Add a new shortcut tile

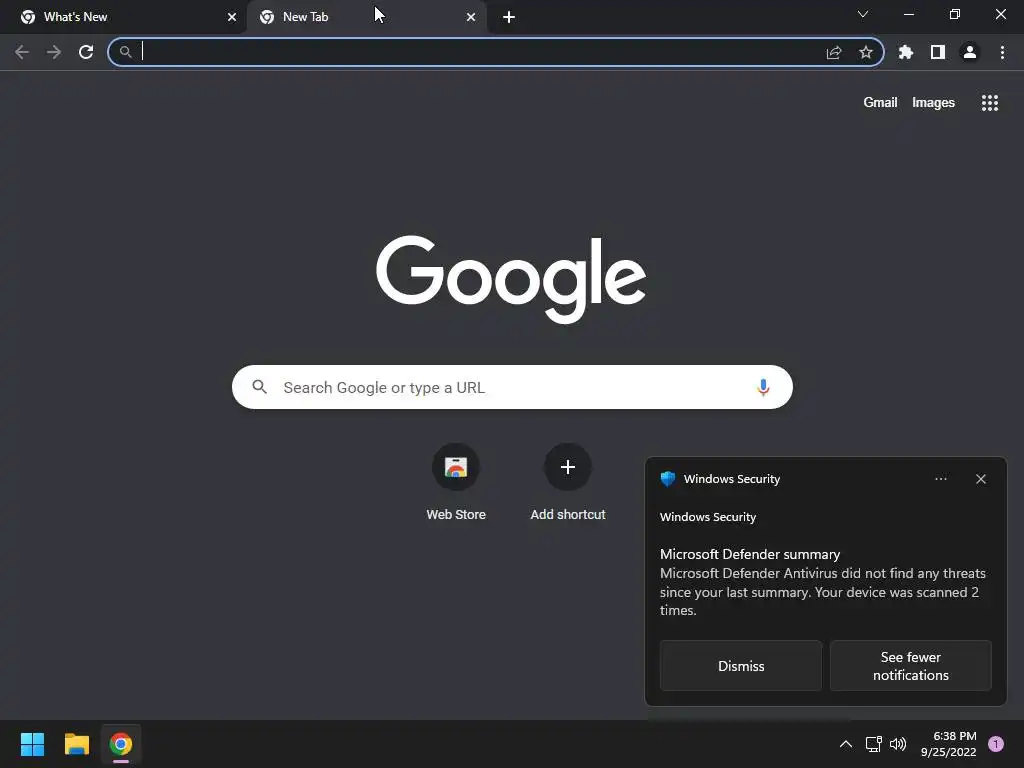pyautogui.click(x=568, y=482)
